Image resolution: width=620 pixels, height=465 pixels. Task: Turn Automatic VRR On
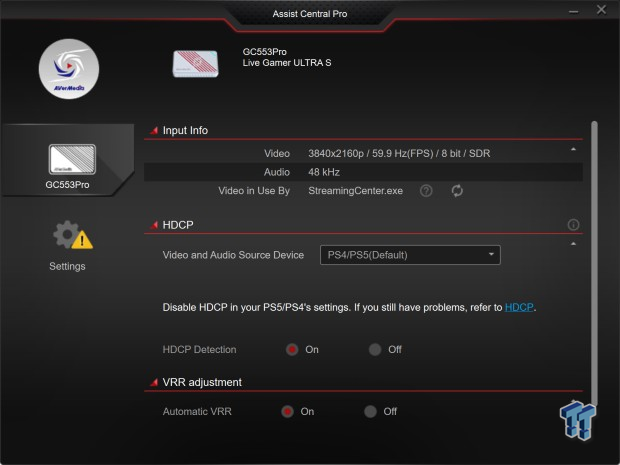(x=287, y=412)
